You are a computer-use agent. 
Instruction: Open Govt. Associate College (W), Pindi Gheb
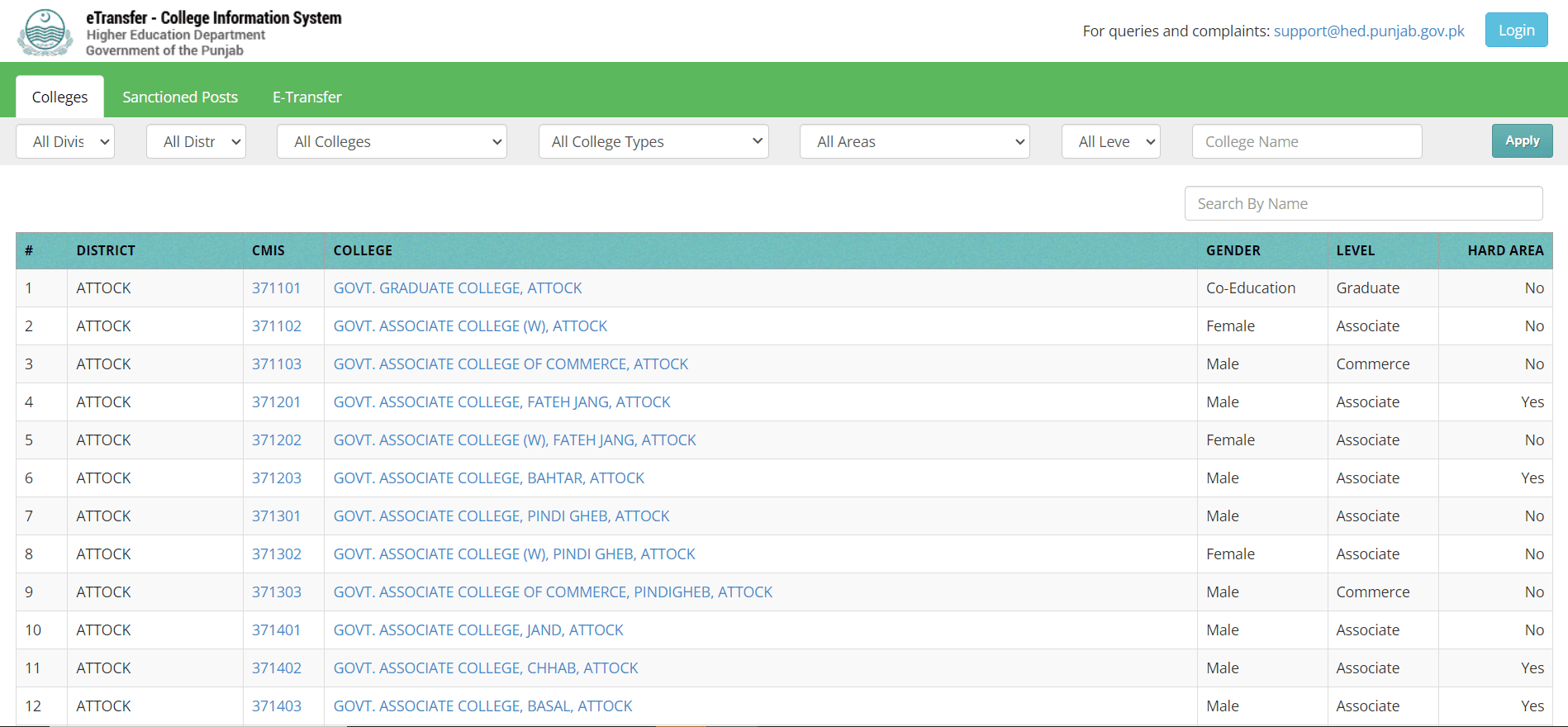(x=515, y=554)
